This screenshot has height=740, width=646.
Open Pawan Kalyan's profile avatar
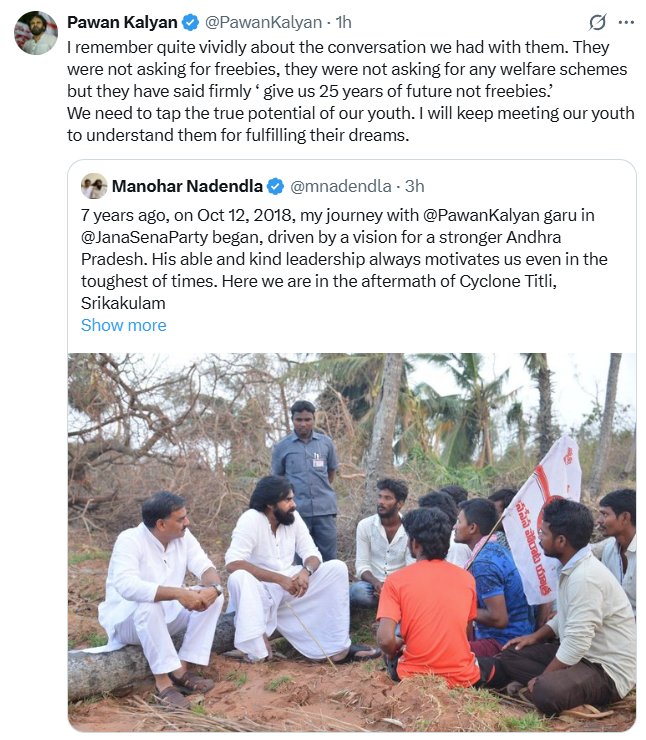36,33
